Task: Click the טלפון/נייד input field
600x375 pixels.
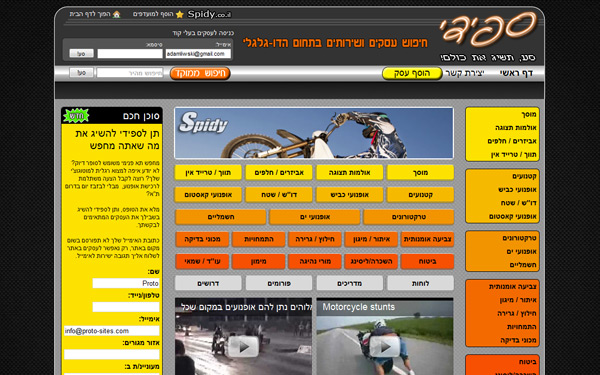Action: coord(126,307)
